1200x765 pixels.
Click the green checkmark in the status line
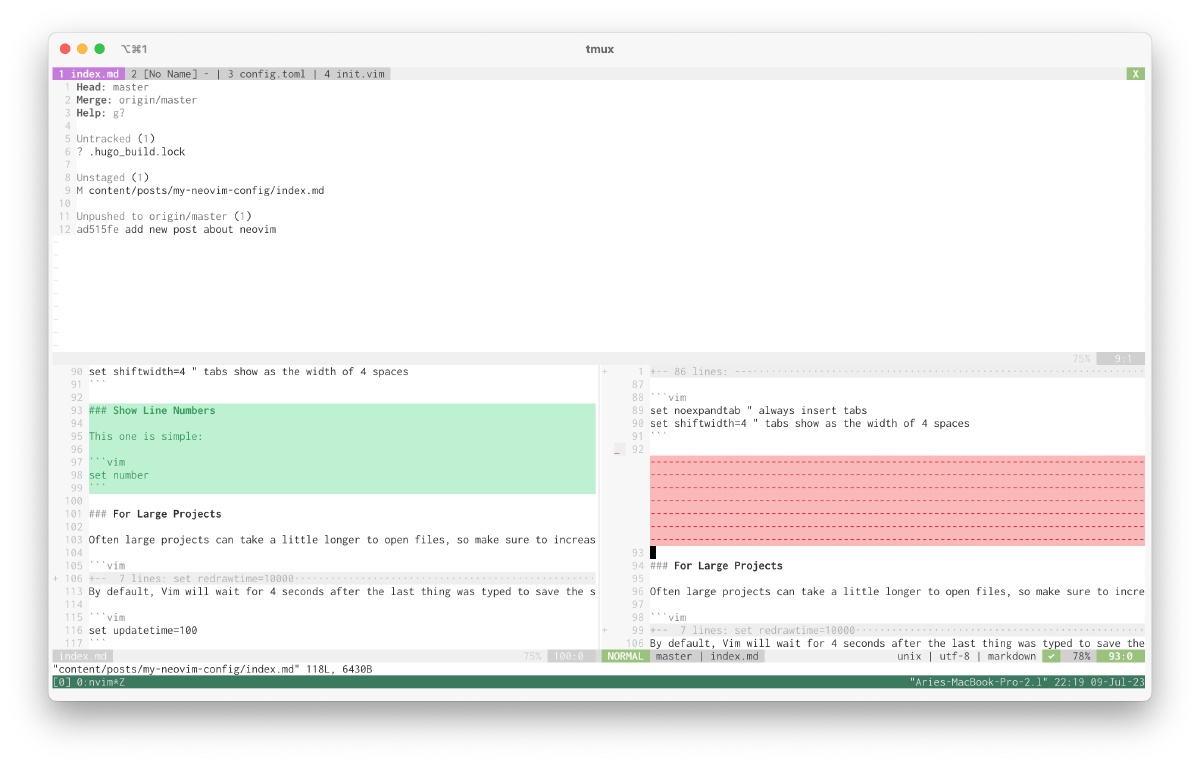(x=1051, y=656)
